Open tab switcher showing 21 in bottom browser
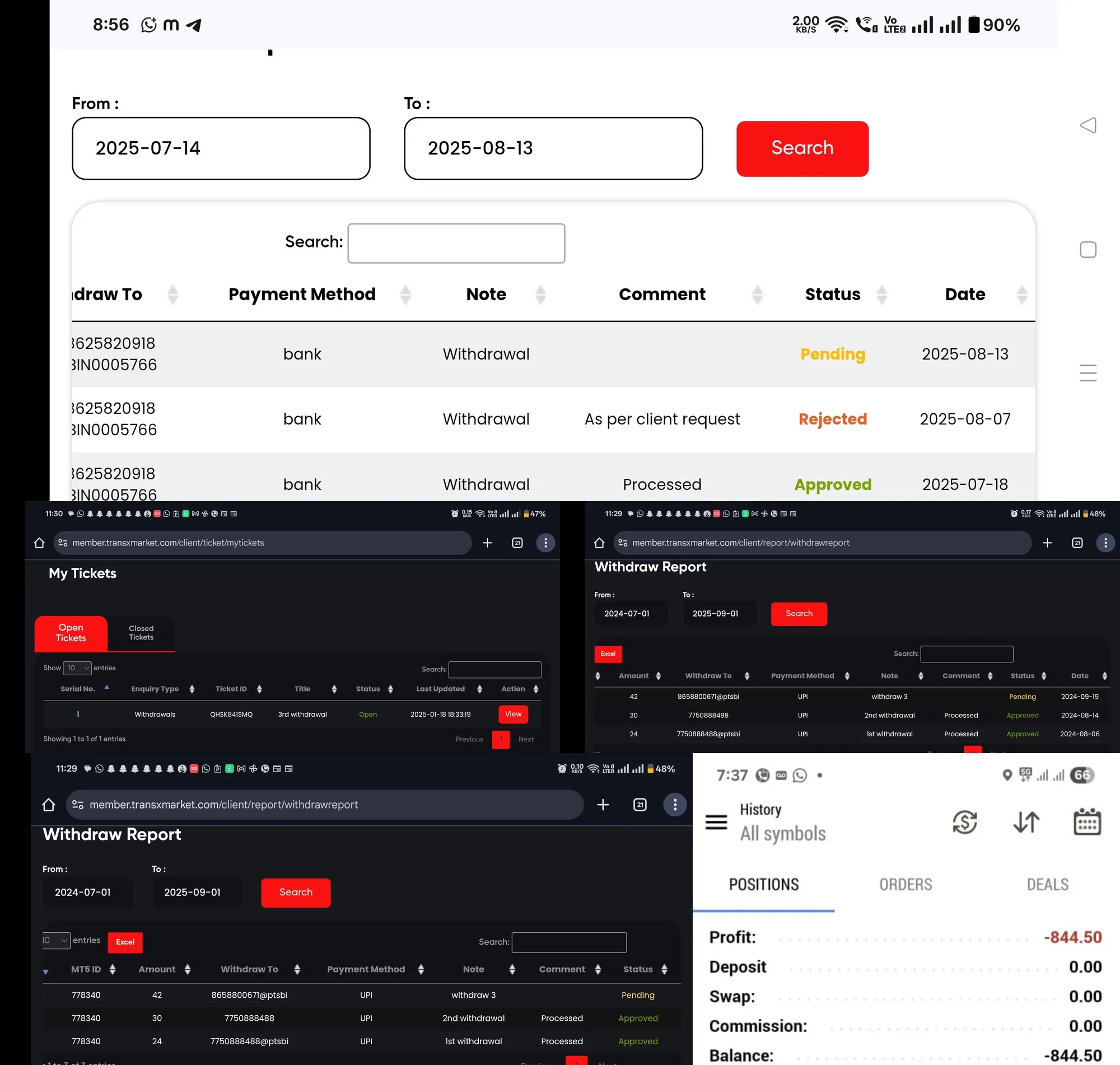The width and height of the screenshot is (1120, 1065). 640,805
